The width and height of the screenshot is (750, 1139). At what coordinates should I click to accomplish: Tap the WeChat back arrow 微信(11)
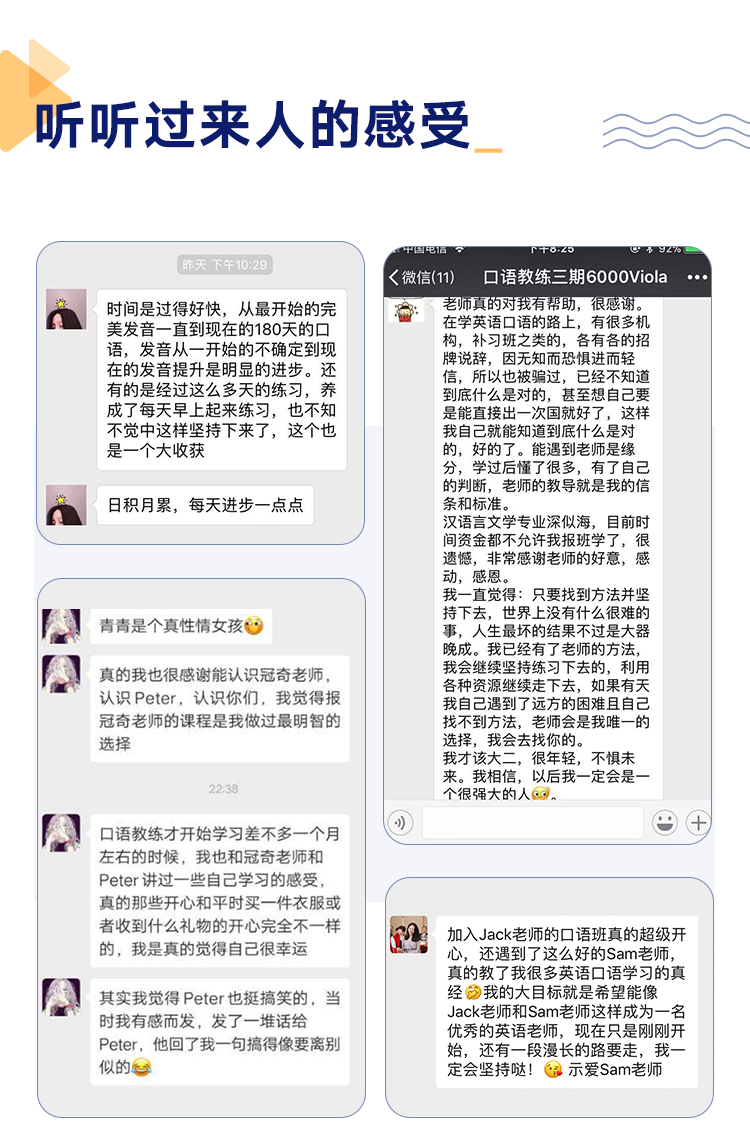coord(422,277)
